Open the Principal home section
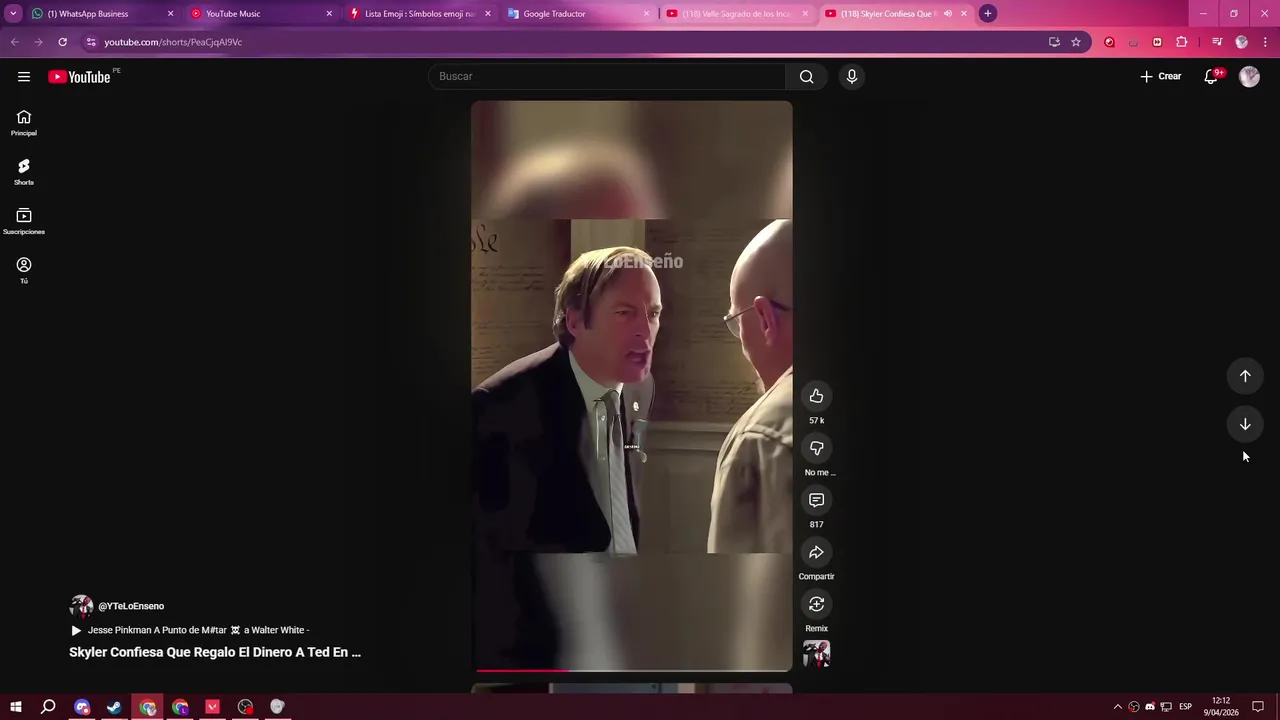The width and height of the screenshot is (1280, 720). (x=24, y=123)
